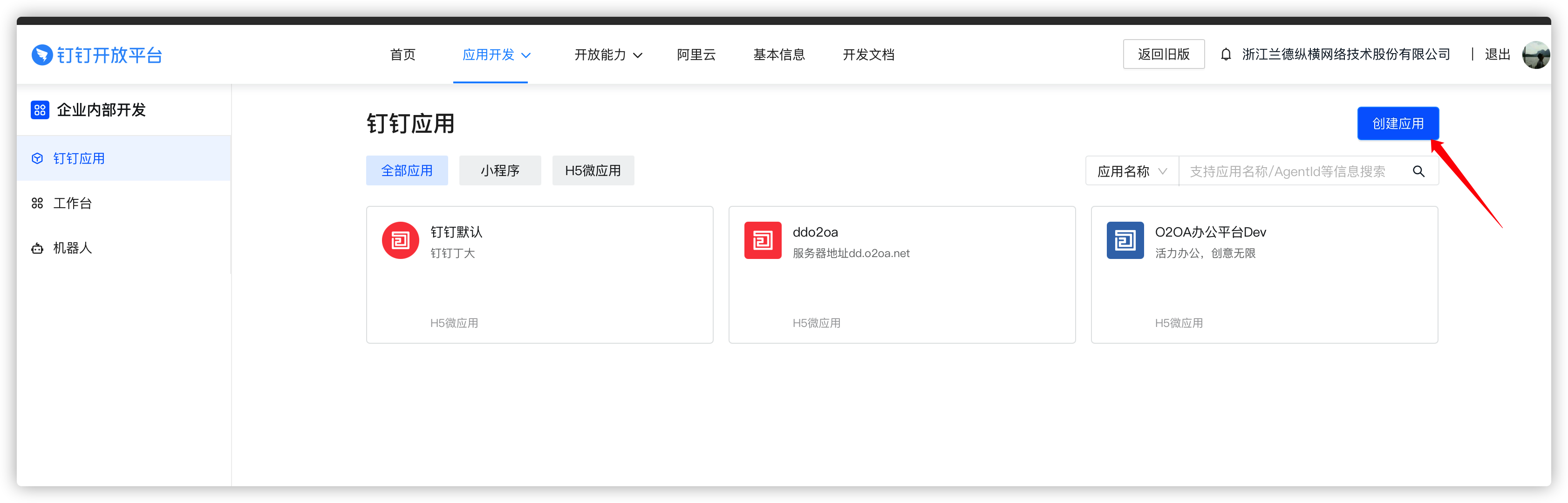Click H5微应用 label on ddo2oa card
1568x503 pixels.
coord(816,323)
